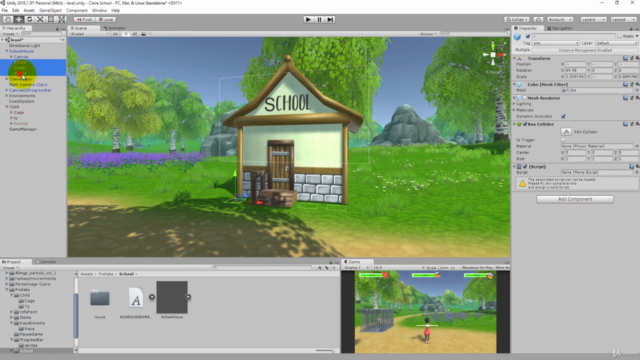
Task: Toggle the Local button
Action: pos(106,19)
